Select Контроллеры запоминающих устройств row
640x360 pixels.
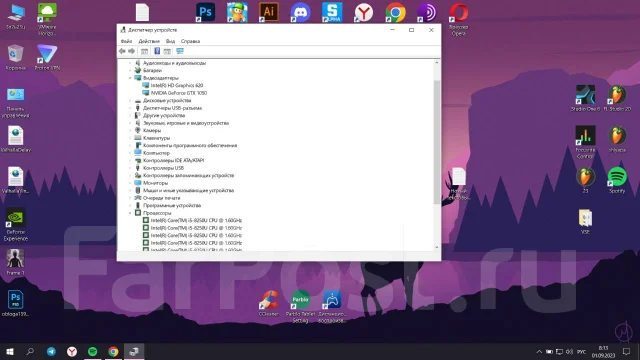tap(188, 176)
